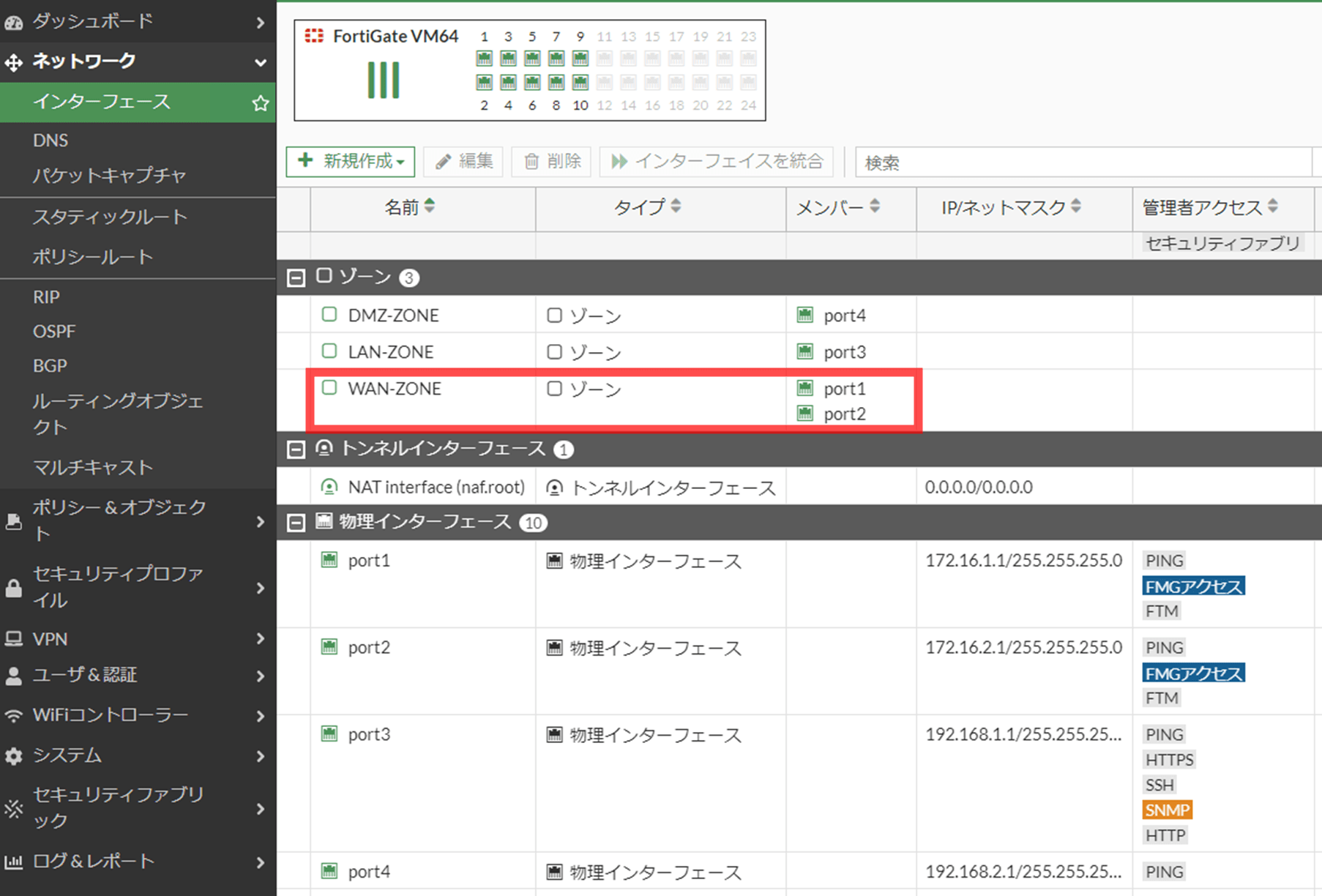Click port 1 icon in FortiGate faceplate
This screenshot has height=896, width=1322.
click(484, 59)
